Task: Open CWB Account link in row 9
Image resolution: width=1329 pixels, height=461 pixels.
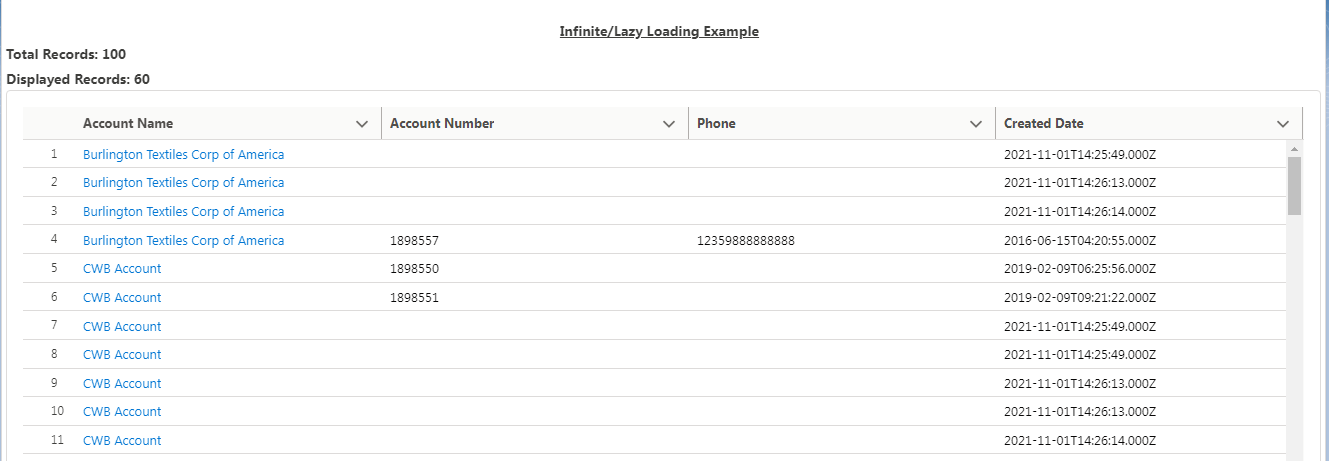Action: coord(122,384)
